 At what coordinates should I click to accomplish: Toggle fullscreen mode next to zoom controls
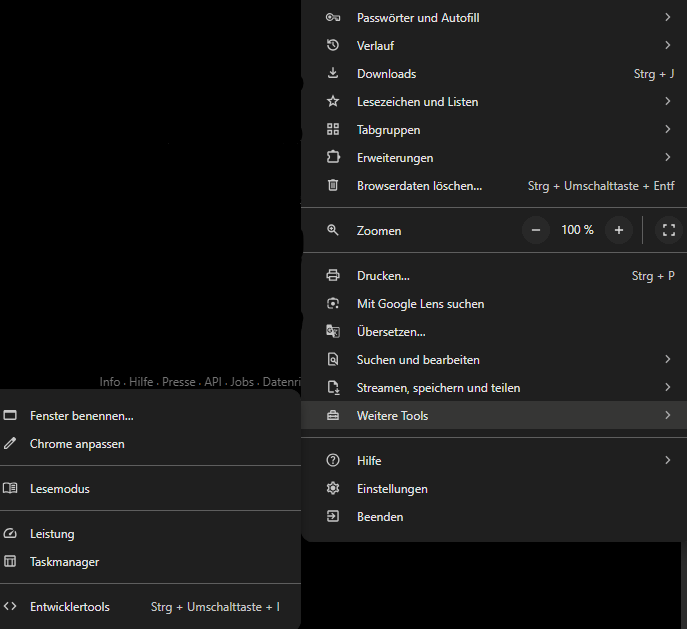(669, 230)
